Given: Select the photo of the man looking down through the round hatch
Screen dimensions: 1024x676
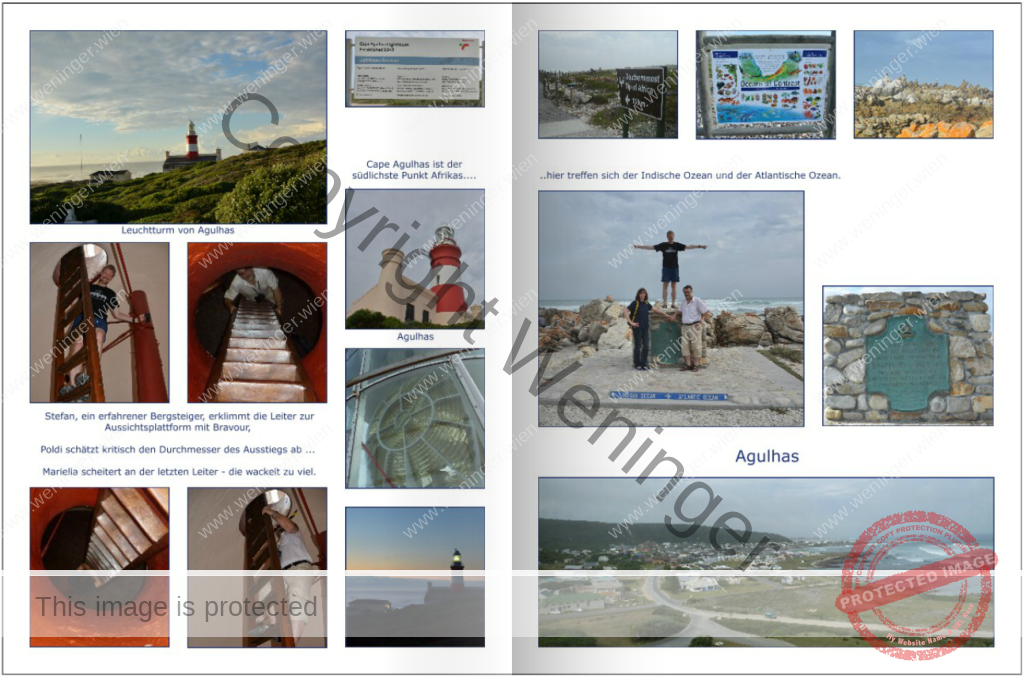Looking at the screenshot, I should (257, 323).
